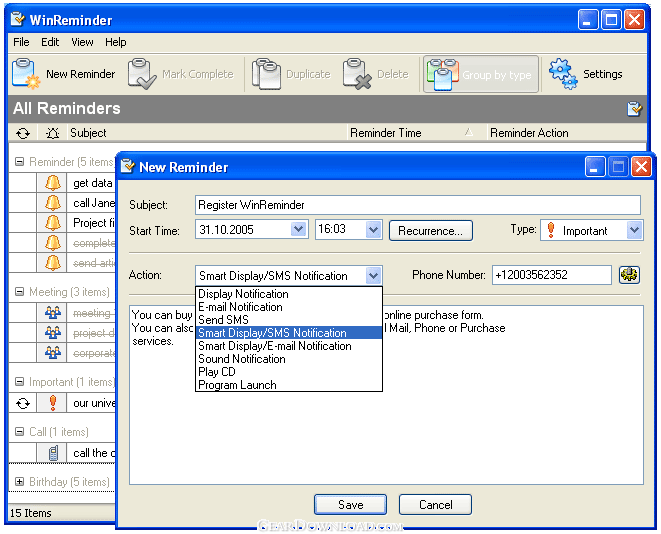This screenshot has height=534, width=661.
Task: Click the exclamation icon on 'our unive' row
Action: click(53, 403)
